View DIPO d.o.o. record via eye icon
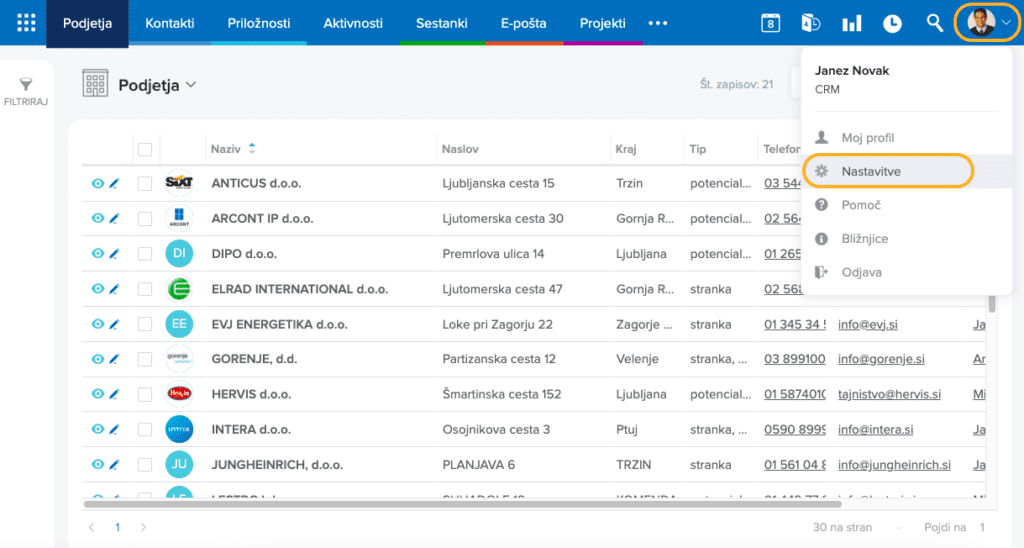 click(x=98, y=254)
